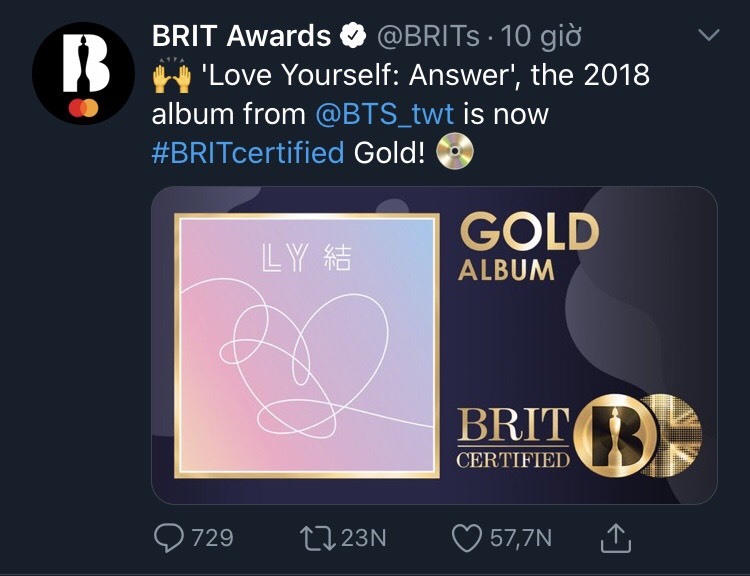Tap the share upload icon

[x=616, y=538]
